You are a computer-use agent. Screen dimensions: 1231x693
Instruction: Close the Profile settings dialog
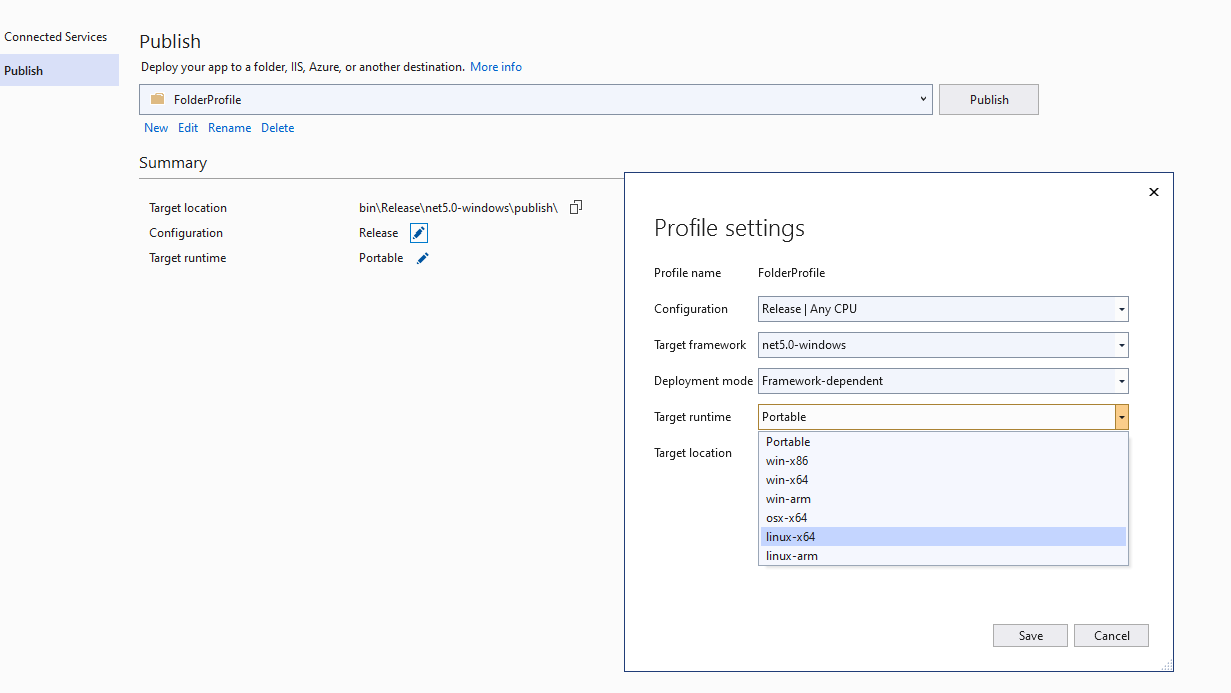(x=1153, y=191)
